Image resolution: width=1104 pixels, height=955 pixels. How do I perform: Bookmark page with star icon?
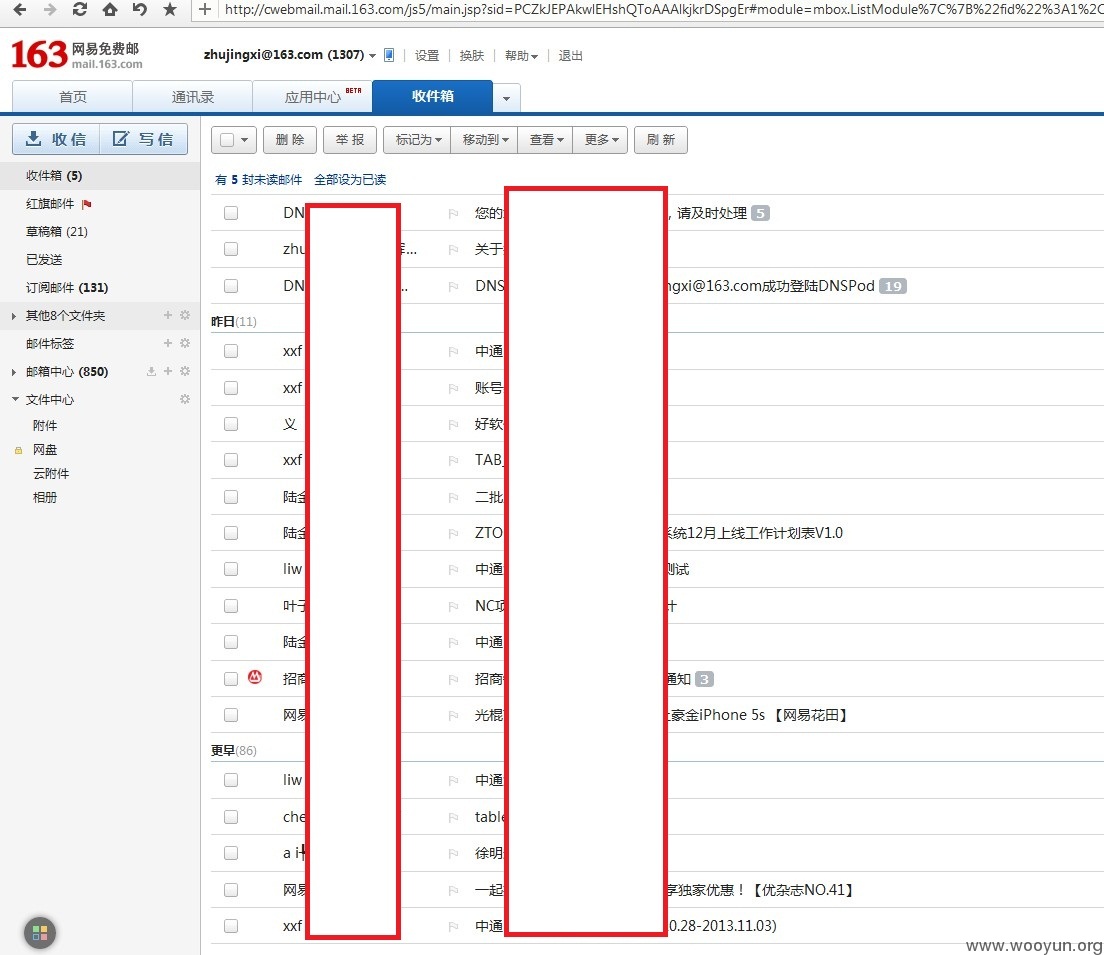[170, 9]
